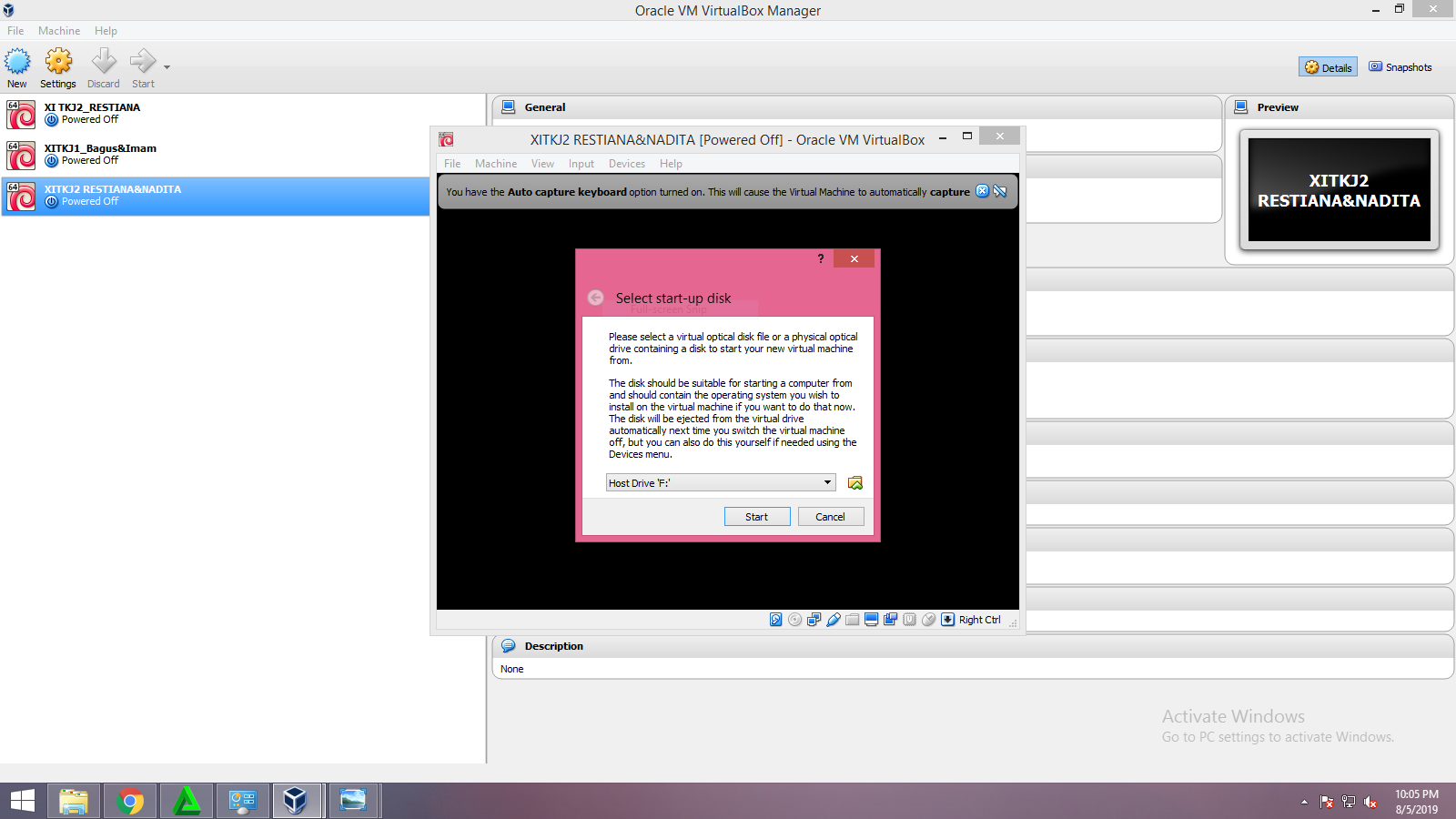Open Machine menu in the VM window
Viewport: 1456px width, 819px height.
click(496, 164)
